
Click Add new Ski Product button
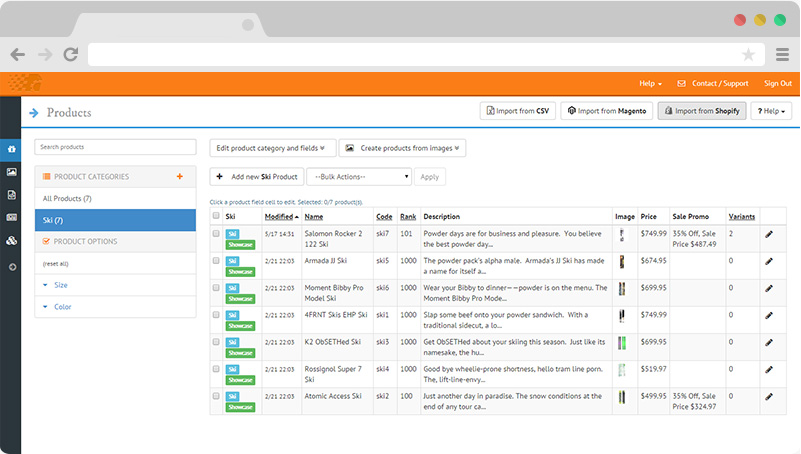pos(257,177)
